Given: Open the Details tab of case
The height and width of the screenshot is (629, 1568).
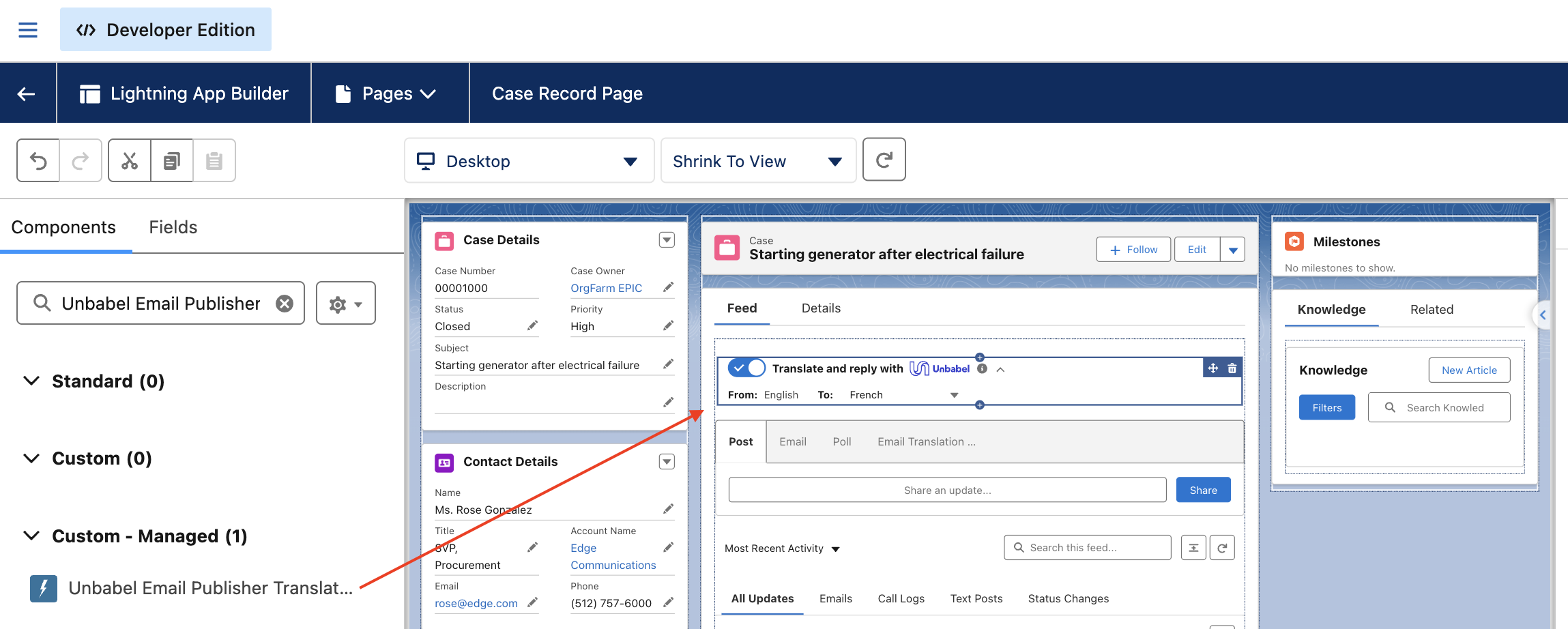Looking at the screenshot, I should click(x=821, y=308).
